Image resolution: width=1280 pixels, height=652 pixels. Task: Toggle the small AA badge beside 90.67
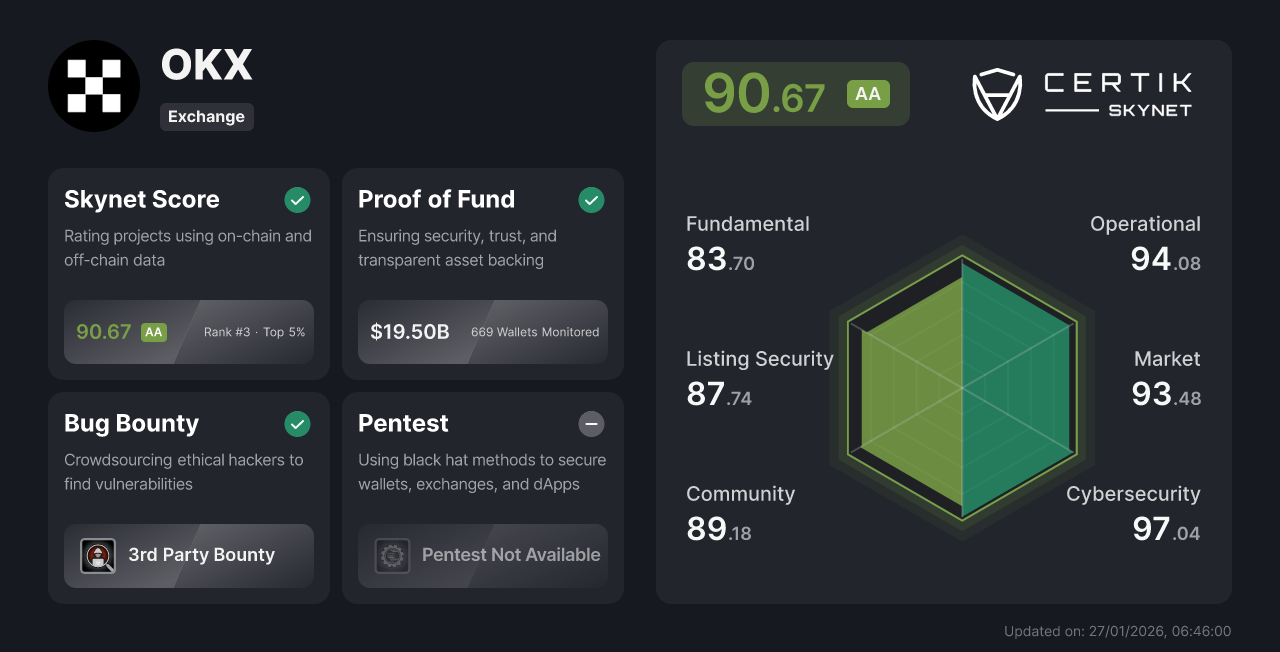click(x=156, y=331)
